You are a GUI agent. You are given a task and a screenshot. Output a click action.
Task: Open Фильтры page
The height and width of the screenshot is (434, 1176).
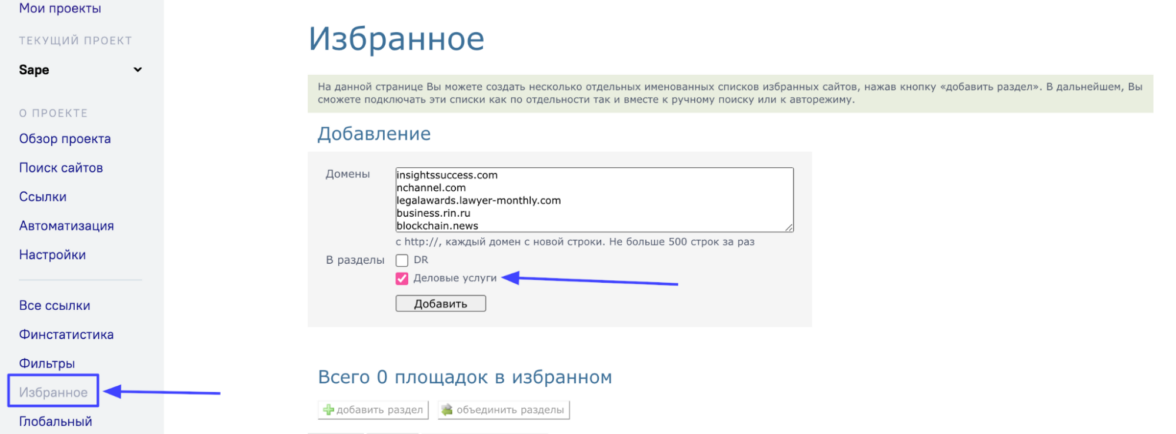(47, 364)
